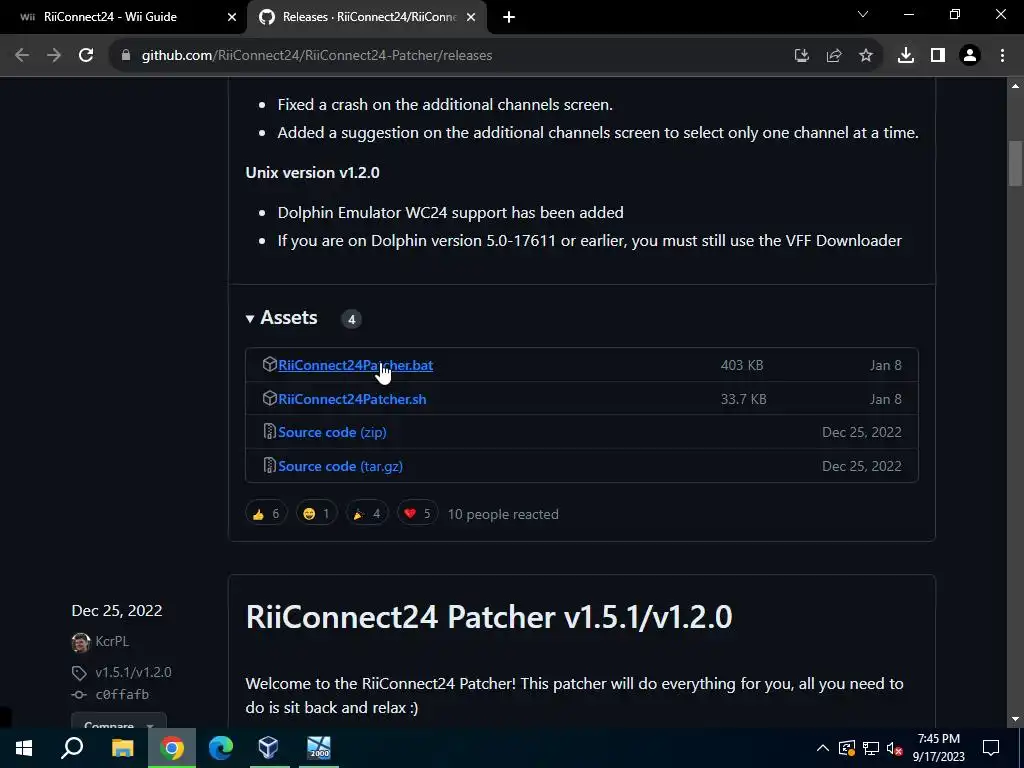Toggle thumbs up reaction
This screenshot has width=1024, height=768.
pyautogui.click(x=266, y=514)
